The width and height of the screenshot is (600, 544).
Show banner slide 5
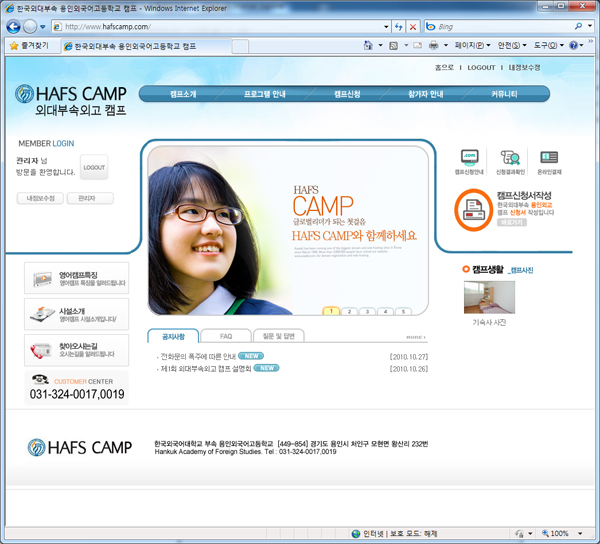point(403,311)
